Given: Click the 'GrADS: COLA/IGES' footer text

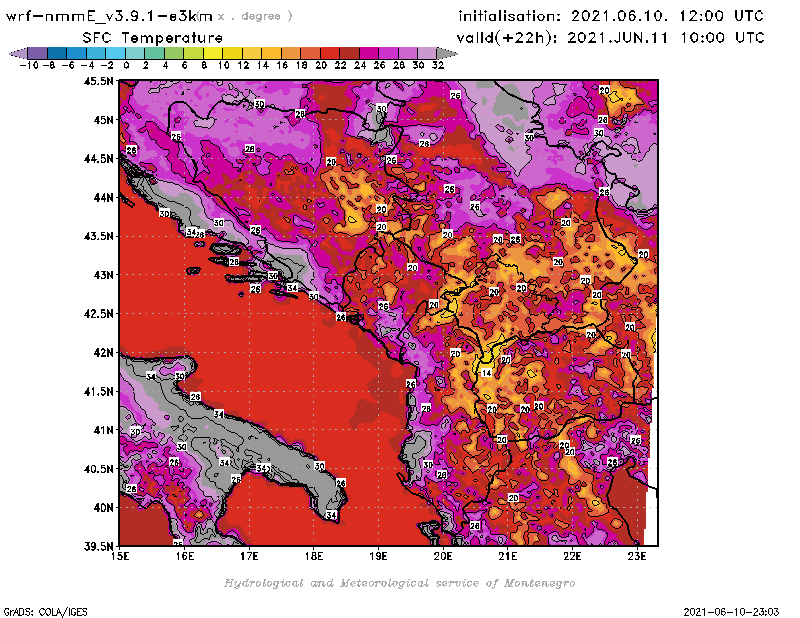Looking at the screenshot, I should pos(45,612).
